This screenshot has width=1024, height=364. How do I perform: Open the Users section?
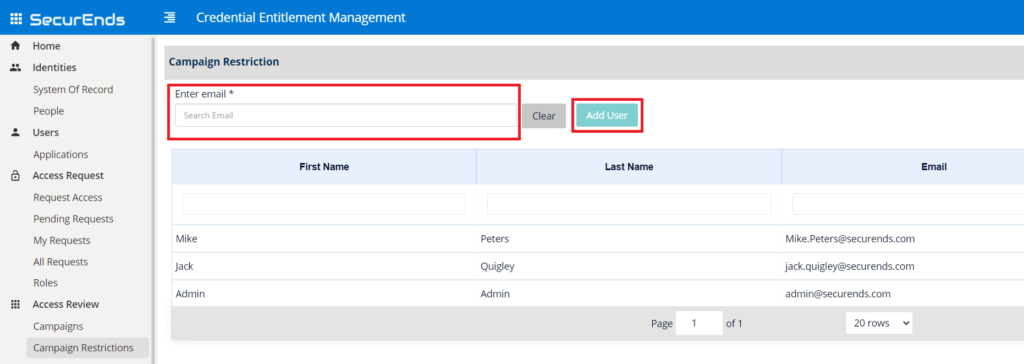[46, 133]
